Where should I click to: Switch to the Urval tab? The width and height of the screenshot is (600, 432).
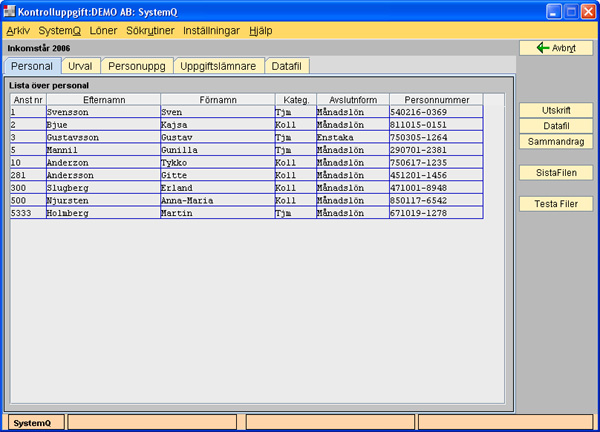point(80,66)
